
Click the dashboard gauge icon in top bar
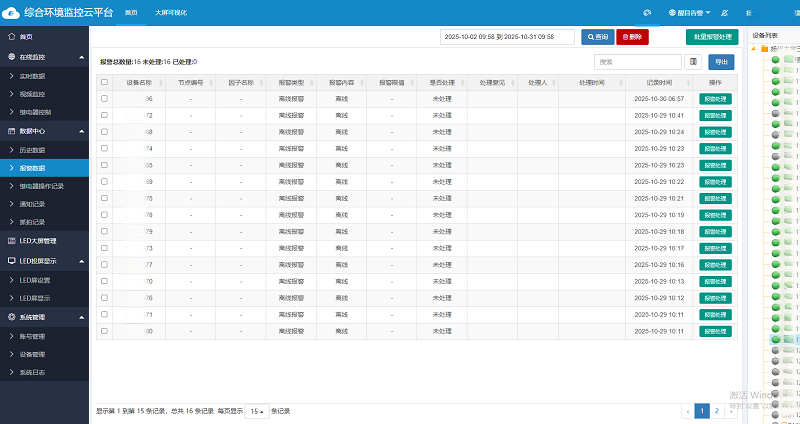coord(647,12)
